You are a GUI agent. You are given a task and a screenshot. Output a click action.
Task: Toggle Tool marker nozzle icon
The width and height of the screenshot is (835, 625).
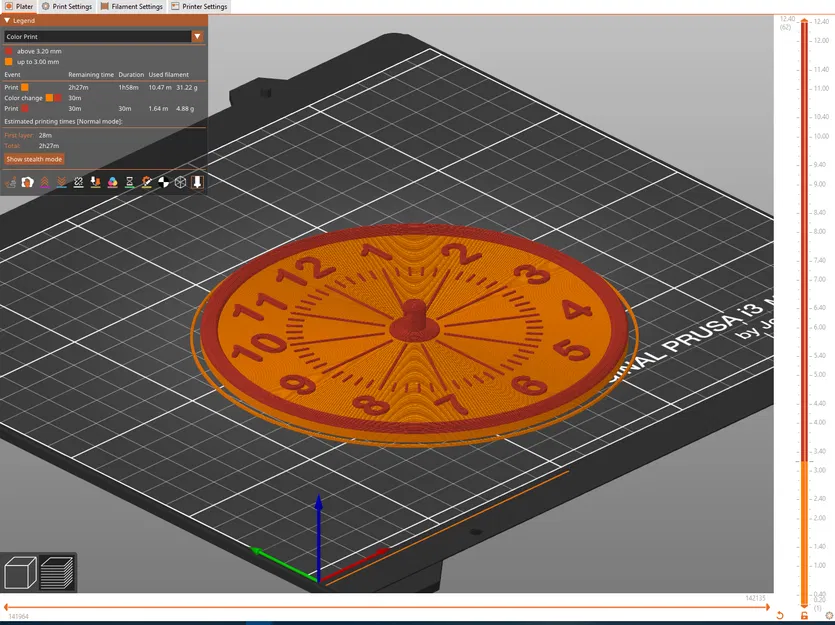pyautogui.click(x=198, y=183)
